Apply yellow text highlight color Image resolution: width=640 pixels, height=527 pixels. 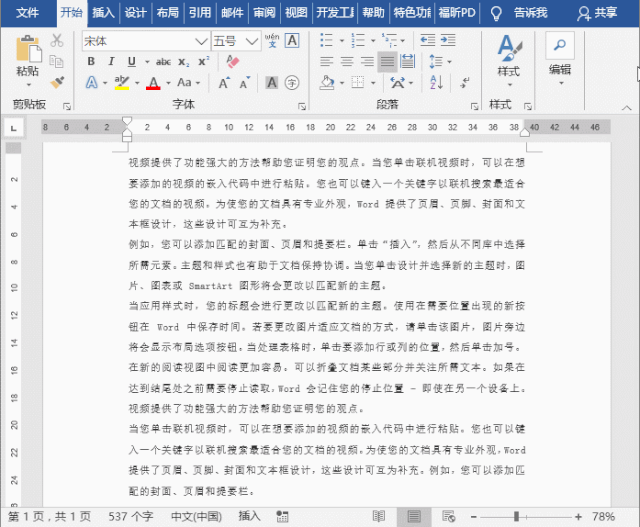point(122,82)
